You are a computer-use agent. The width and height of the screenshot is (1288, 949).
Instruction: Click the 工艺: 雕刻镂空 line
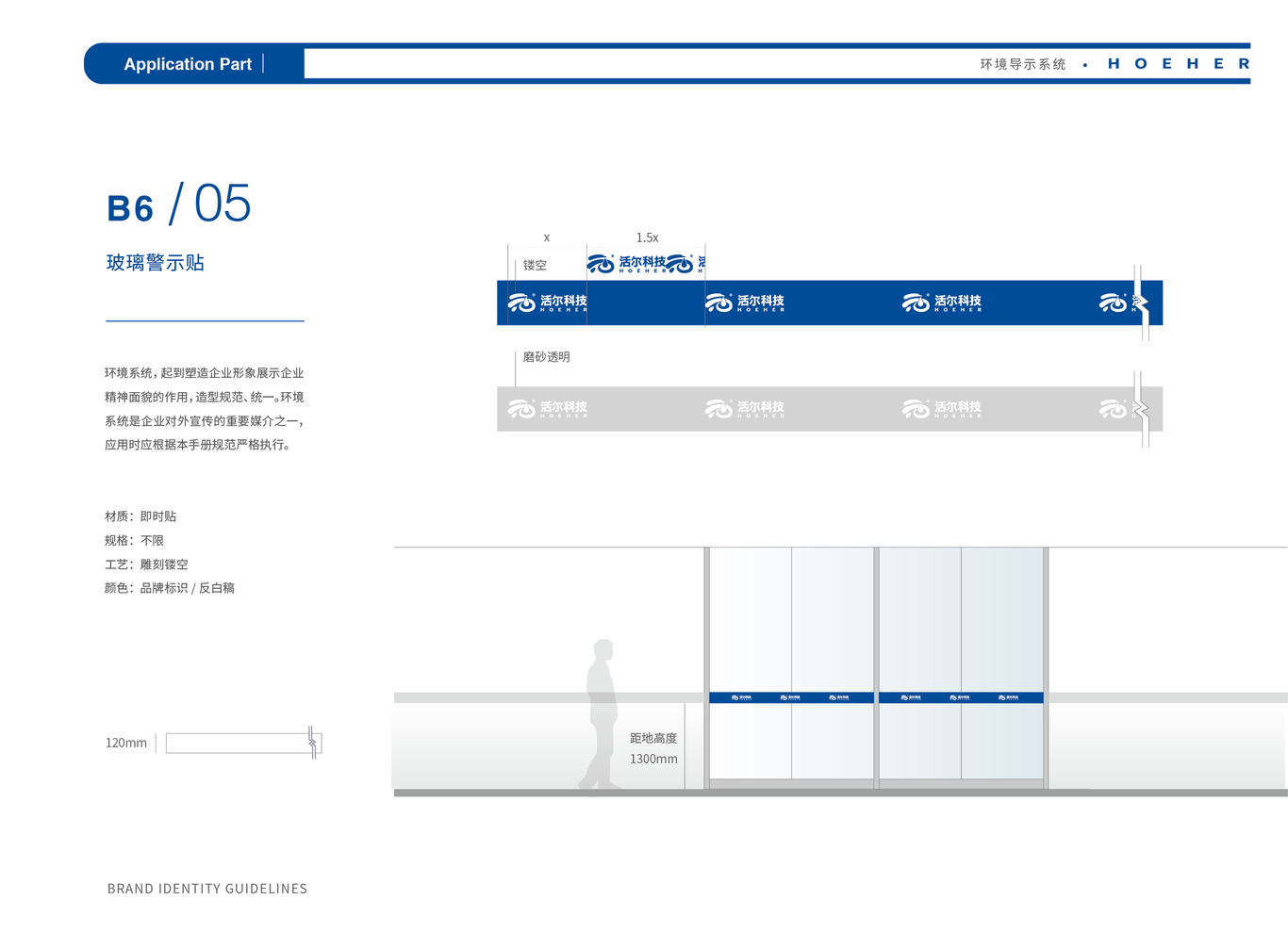click(146, 564)
